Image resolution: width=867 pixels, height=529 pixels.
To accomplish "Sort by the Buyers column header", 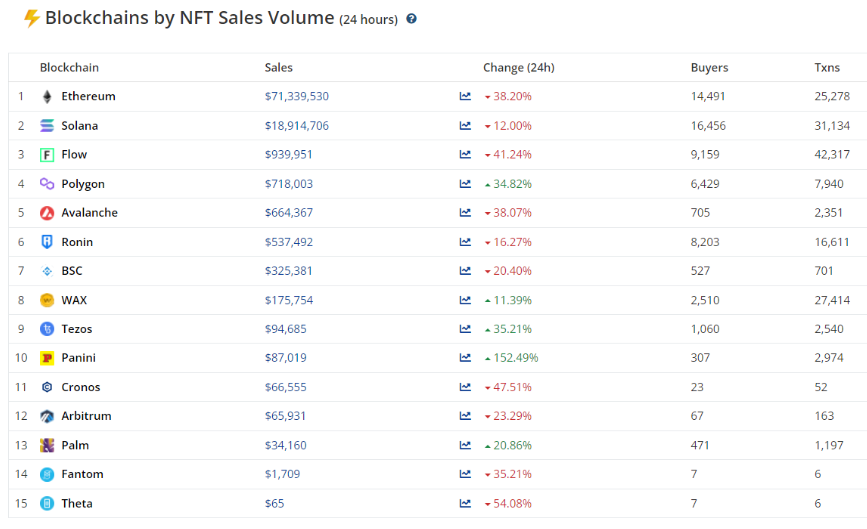I will [x=709, y=67].
